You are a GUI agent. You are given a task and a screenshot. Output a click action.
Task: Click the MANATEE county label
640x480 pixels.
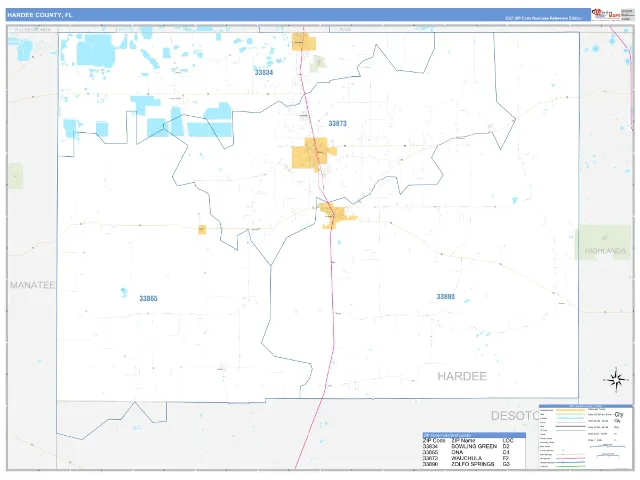pyautogui.click(x=32, y=285)
